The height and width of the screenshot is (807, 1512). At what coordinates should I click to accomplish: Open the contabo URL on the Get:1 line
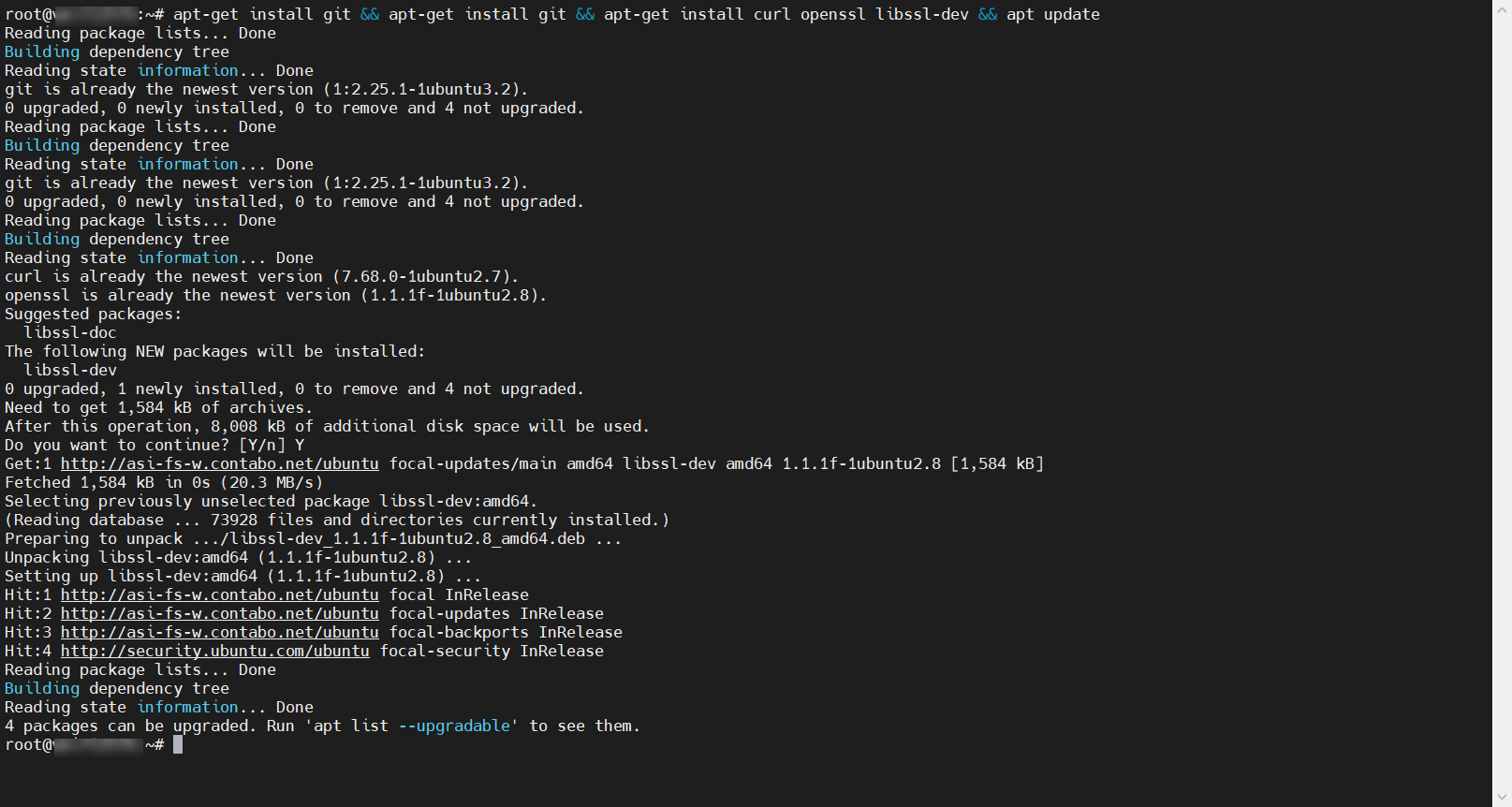point(219,464)
